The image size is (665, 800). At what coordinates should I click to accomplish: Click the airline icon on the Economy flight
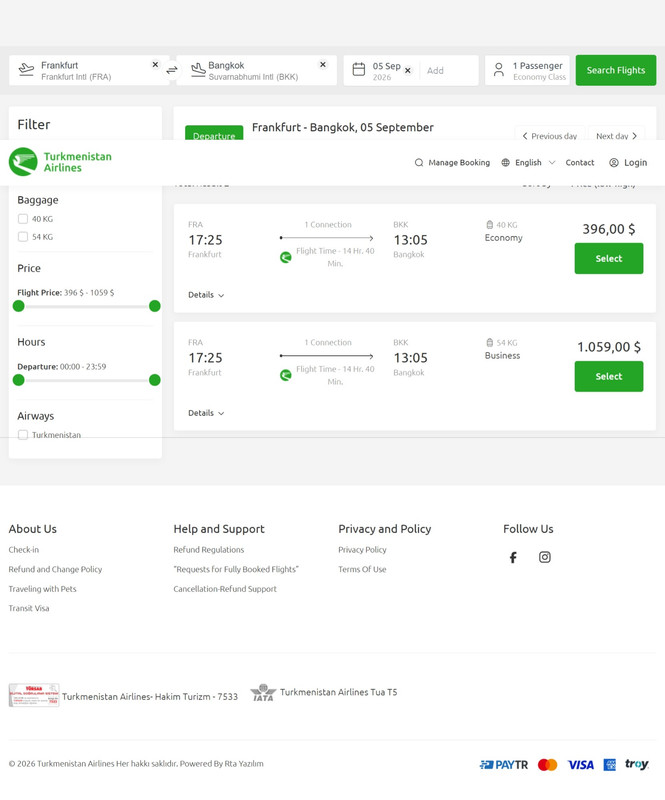click(x=286, y=258)
